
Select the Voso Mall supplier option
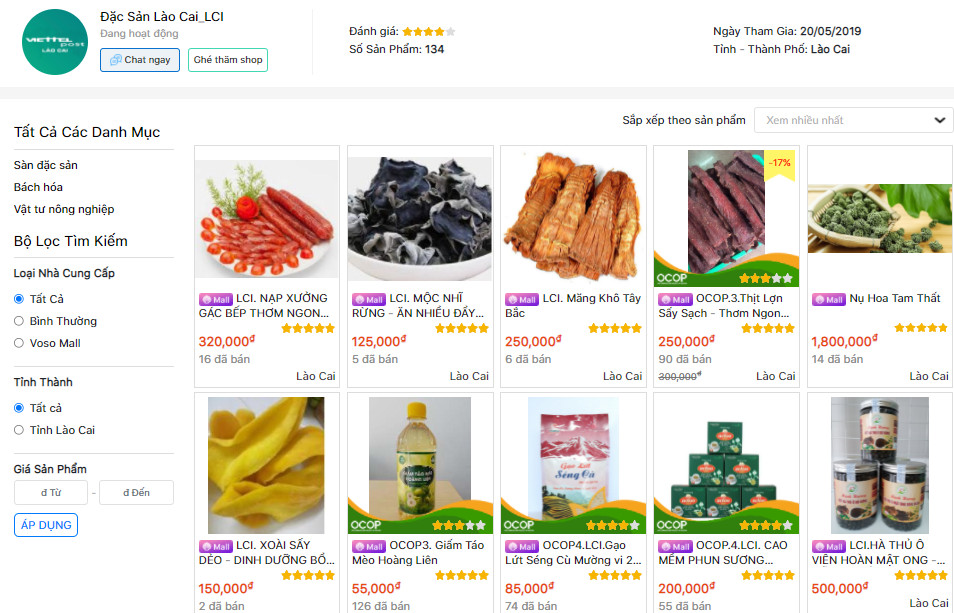point(19,343)
